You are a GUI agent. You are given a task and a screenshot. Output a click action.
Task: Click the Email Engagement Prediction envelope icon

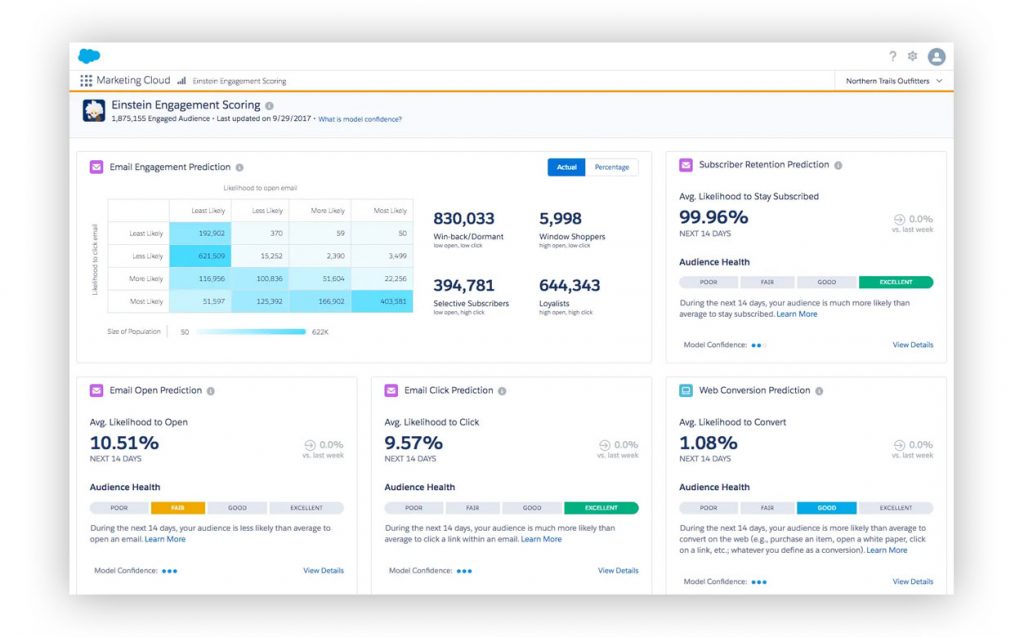click(x=96, y=167)
